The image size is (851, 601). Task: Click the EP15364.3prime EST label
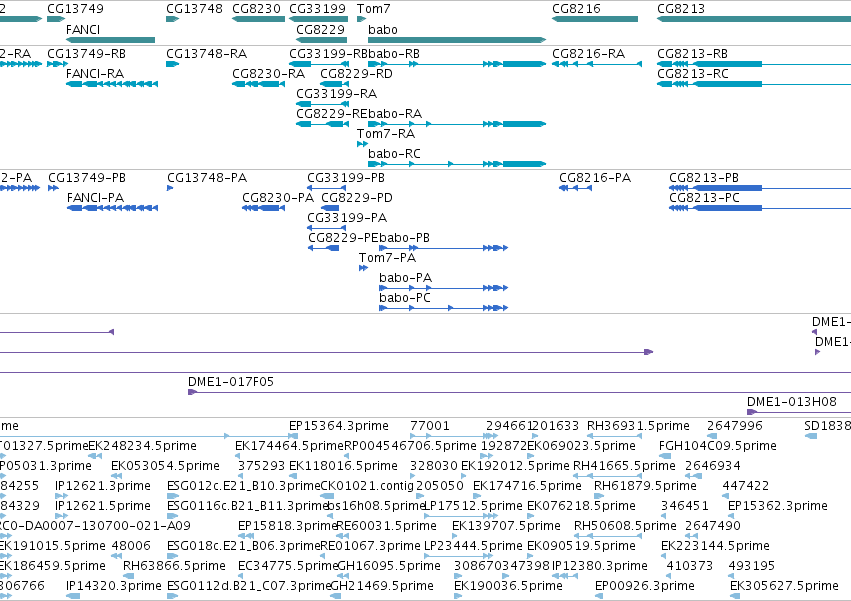coord(339,426)
